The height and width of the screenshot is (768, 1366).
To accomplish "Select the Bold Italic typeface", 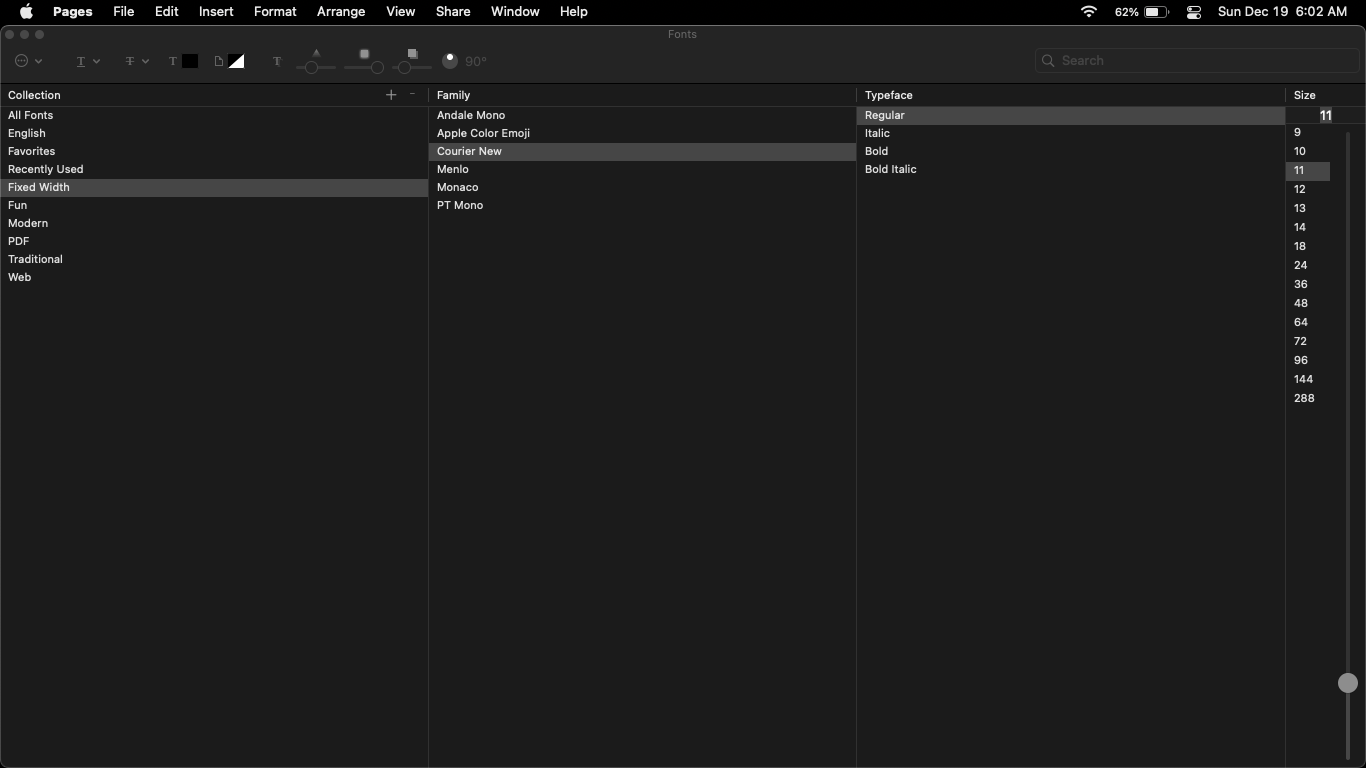I will pos(1071,170).
